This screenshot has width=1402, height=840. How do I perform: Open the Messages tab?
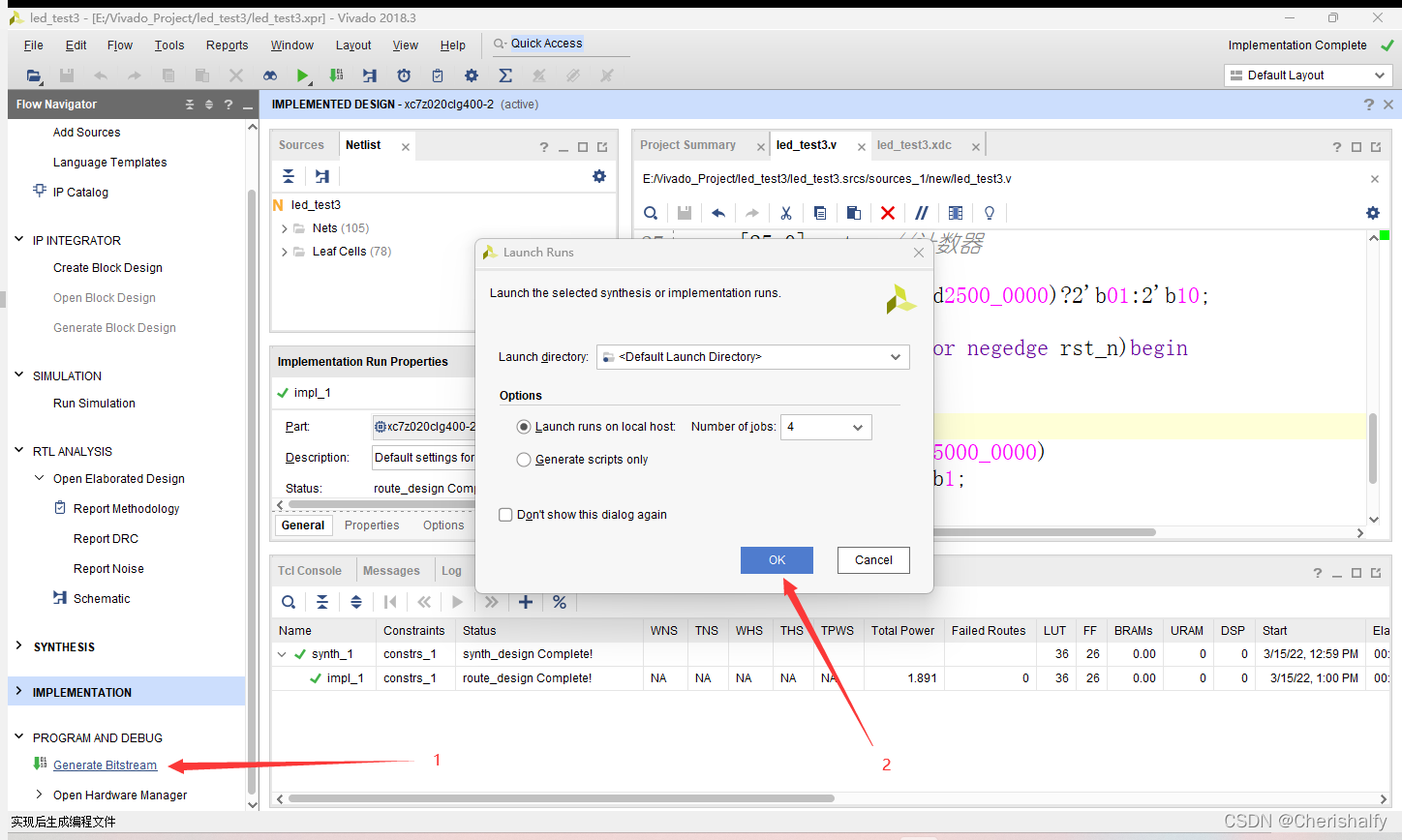(x=391, y=571)
